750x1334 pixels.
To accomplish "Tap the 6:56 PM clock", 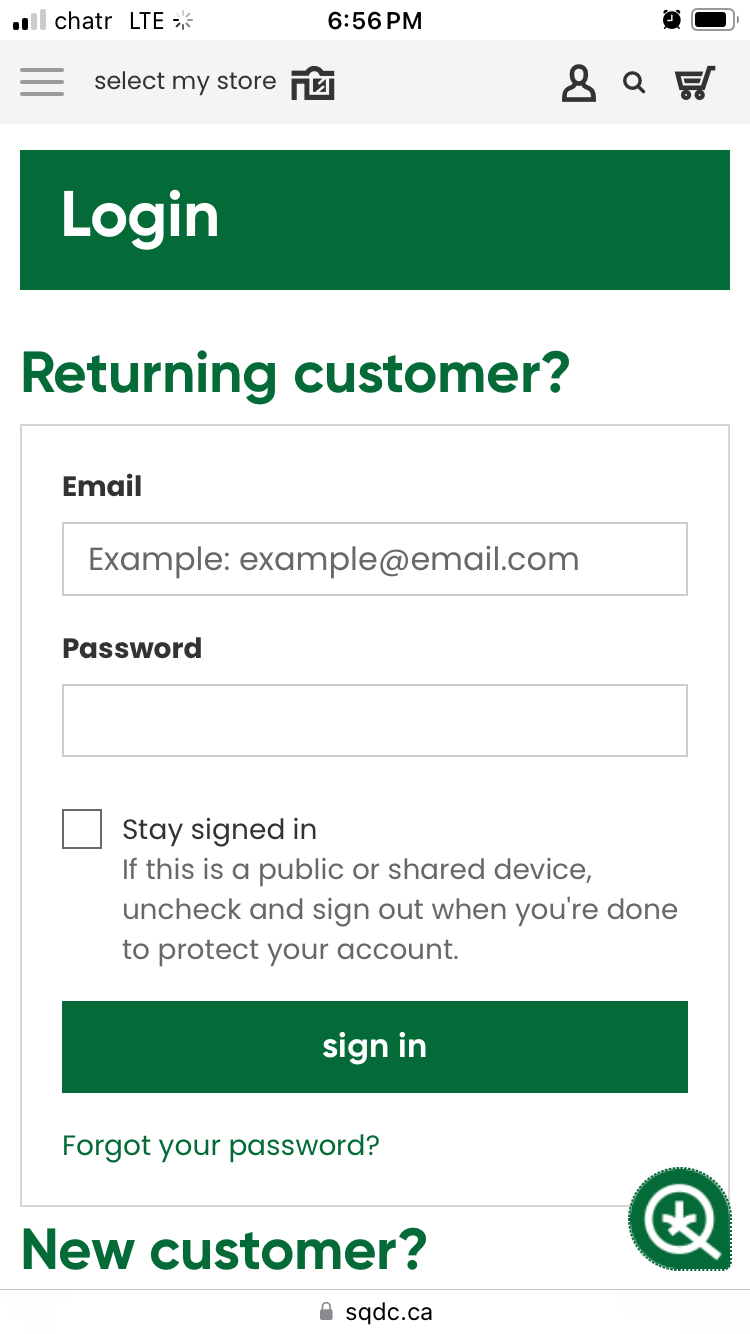I will pyautogui.click(x=375, y=20).
